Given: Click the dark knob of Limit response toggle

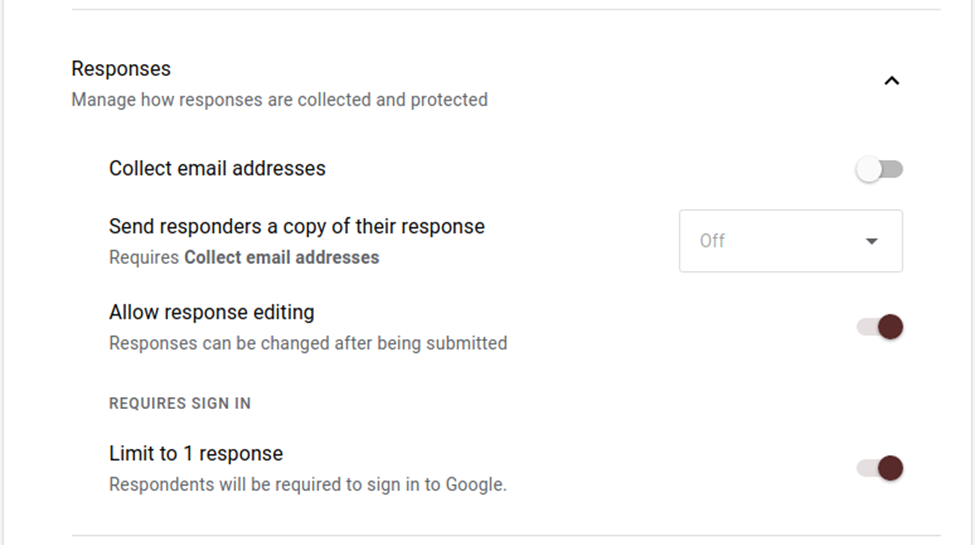Looking at the screenshot, I should tap(890, 468).
